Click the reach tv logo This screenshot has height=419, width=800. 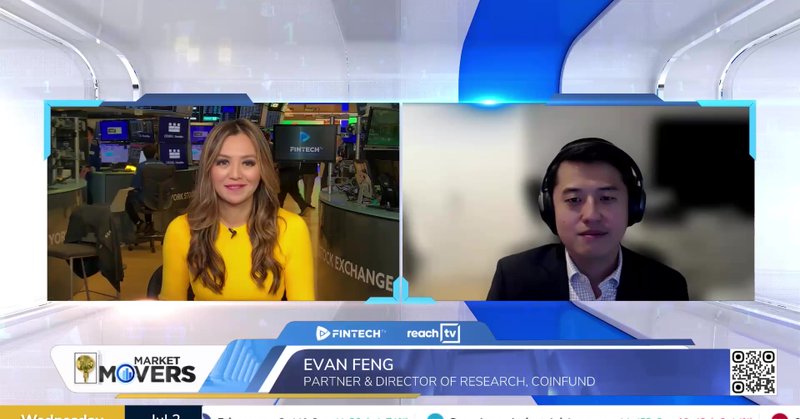point(433,333)
